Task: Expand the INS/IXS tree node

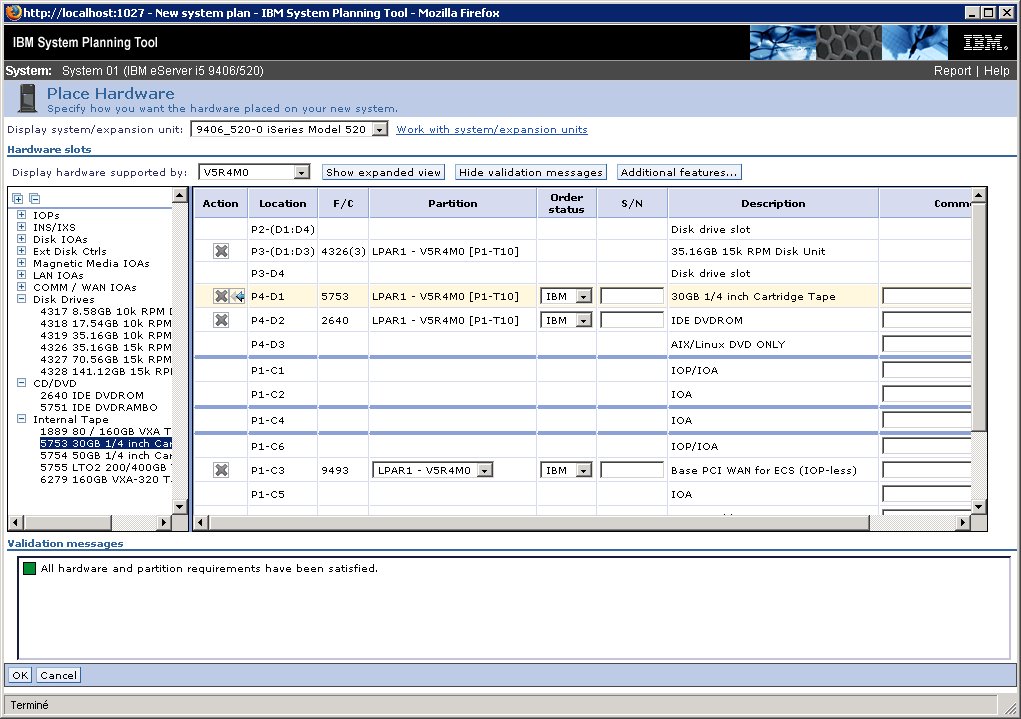Action: tap(21, 227)
